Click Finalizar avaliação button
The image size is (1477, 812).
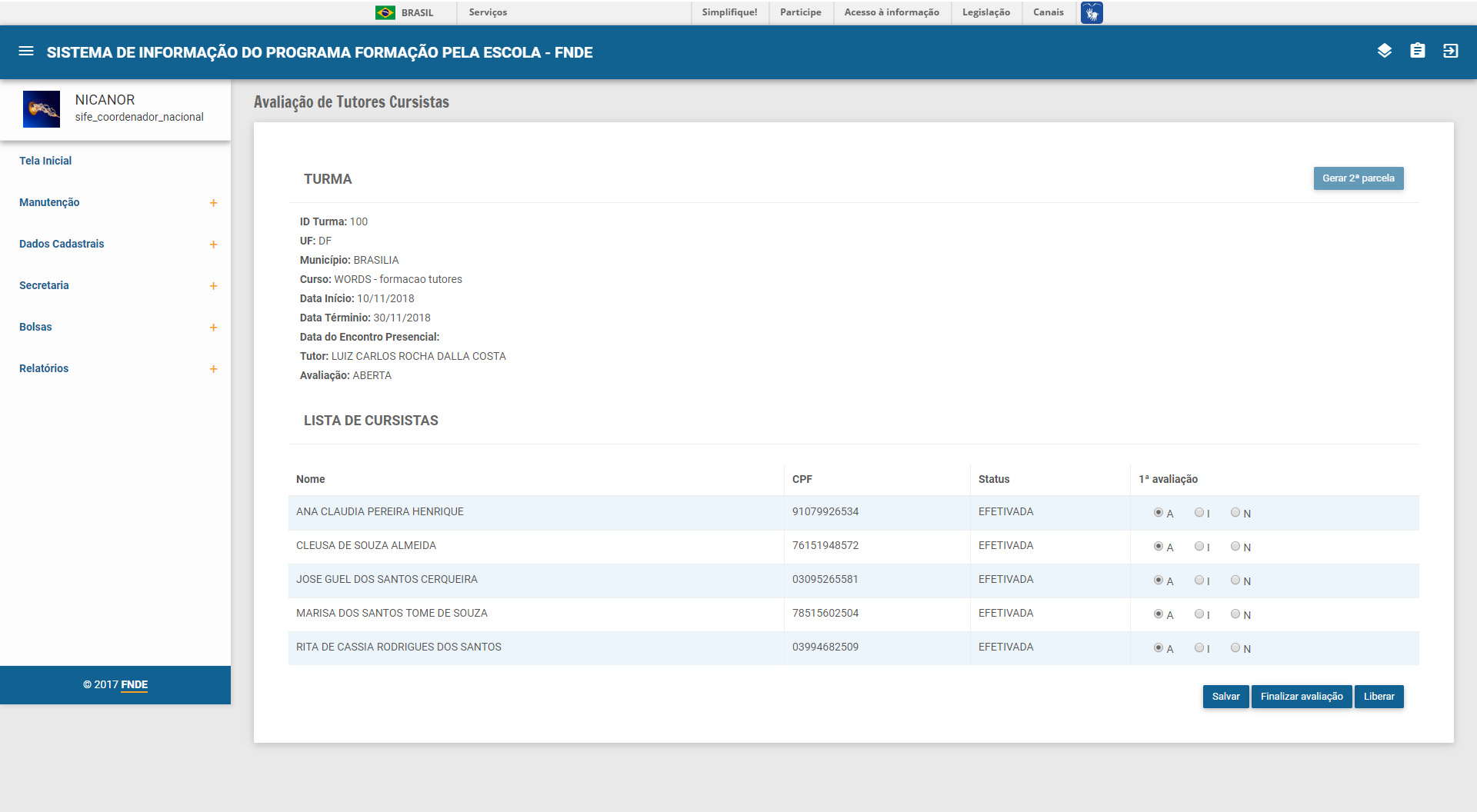1301,697
